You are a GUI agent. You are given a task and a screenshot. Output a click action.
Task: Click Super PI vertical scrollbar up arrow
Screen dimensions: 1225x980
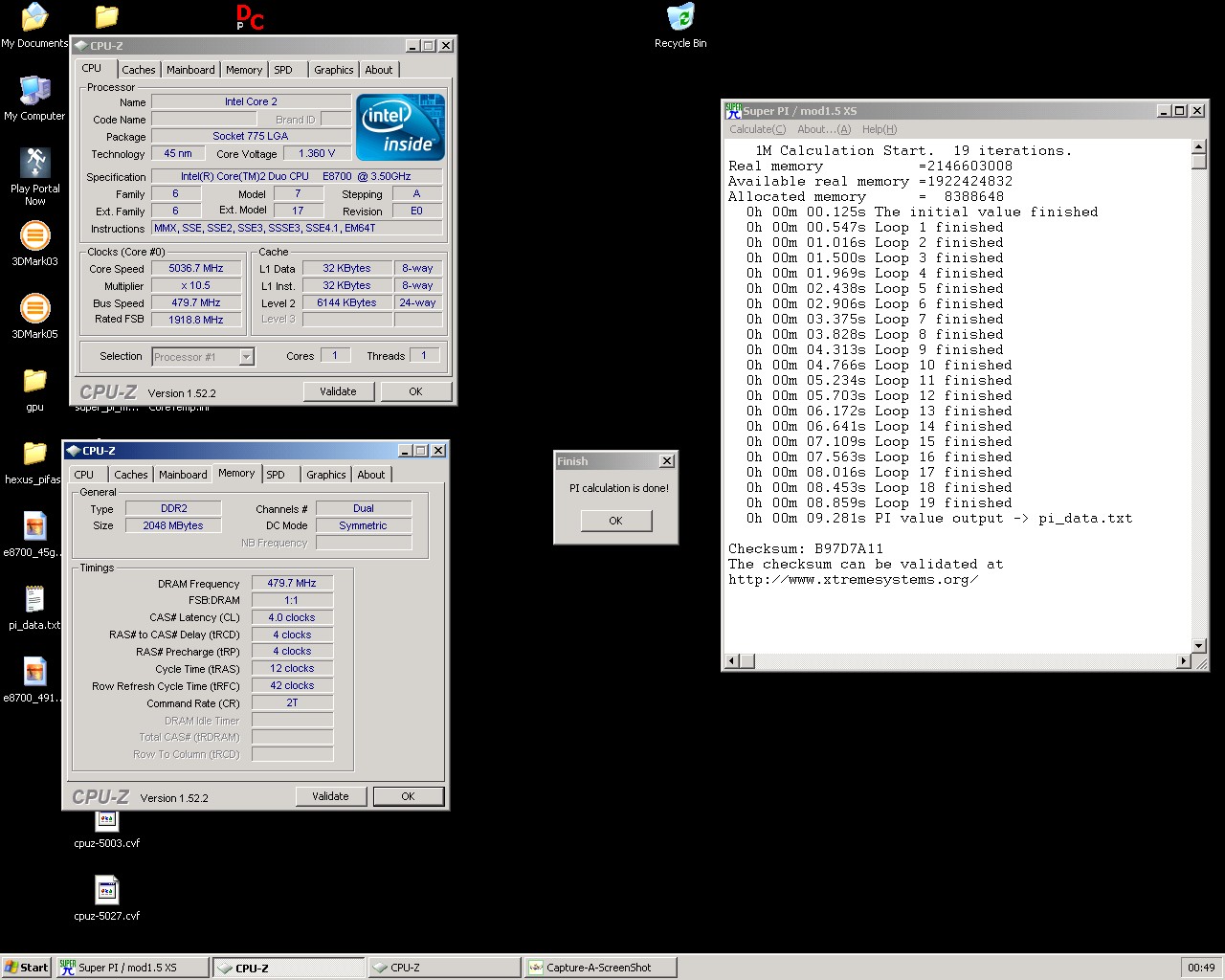(x=1199, y=147)
